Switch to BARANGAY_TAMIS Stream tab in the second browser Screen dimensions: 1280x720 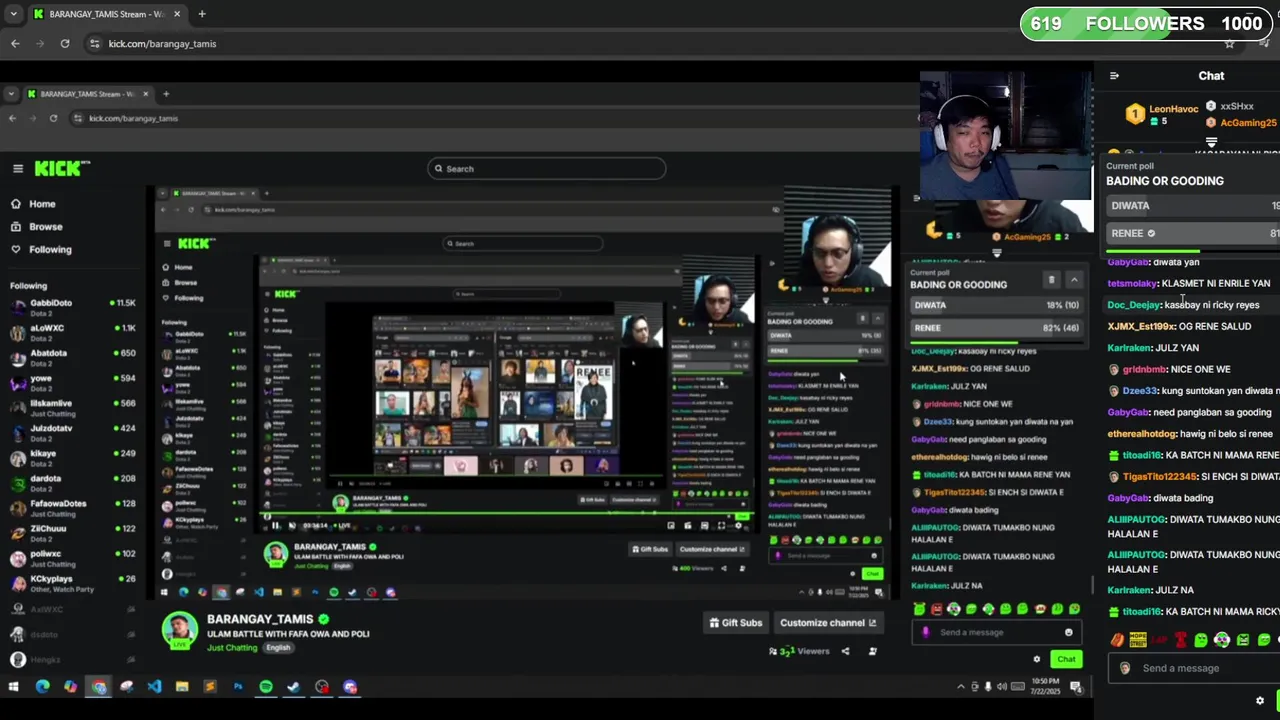coord(89,94)
